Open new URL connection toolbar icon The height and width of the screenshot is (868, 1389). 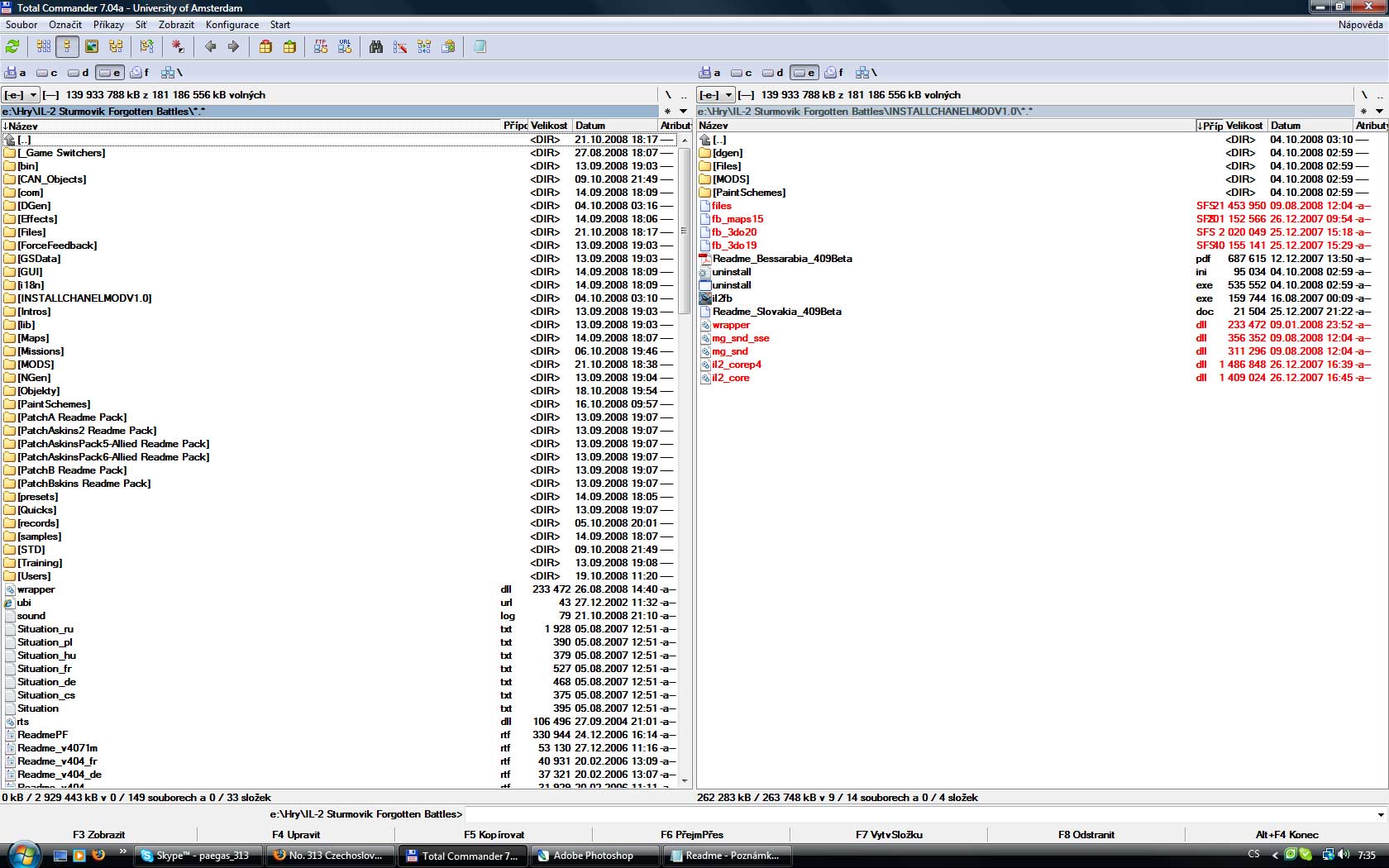pos(345,47)
